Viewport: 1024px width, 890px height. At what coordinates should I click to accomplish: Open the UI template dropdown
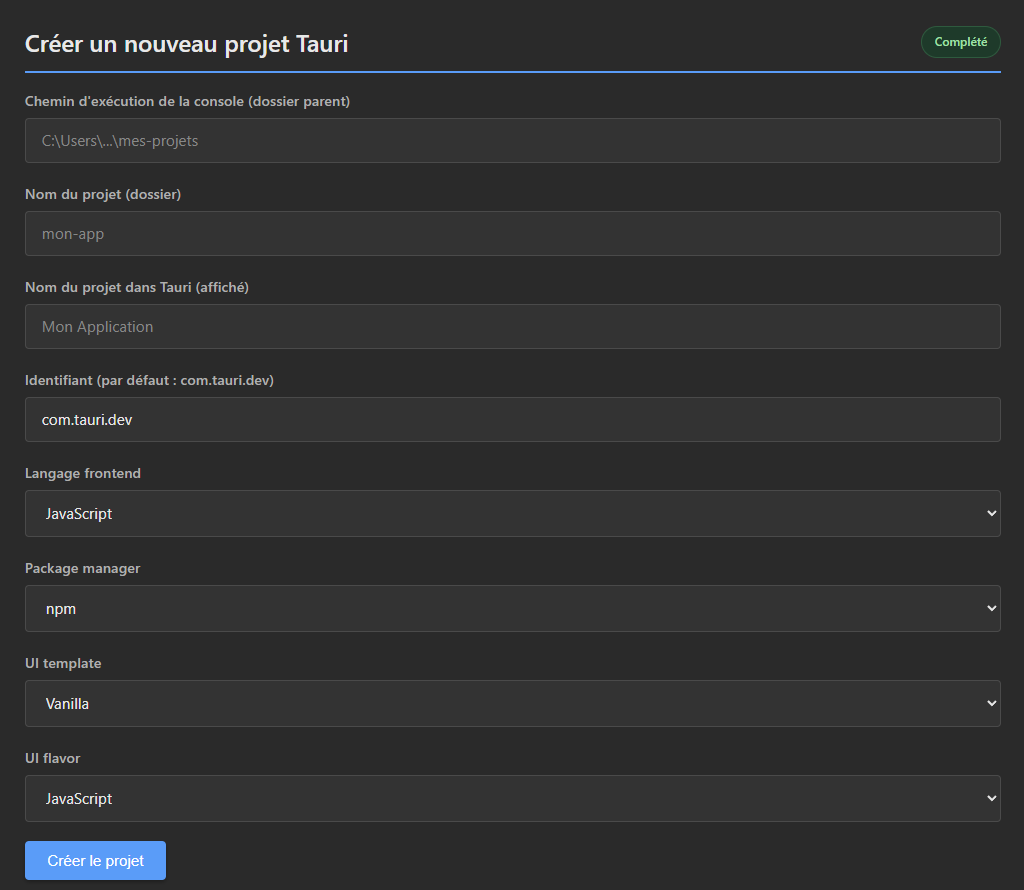pos(513,703)
